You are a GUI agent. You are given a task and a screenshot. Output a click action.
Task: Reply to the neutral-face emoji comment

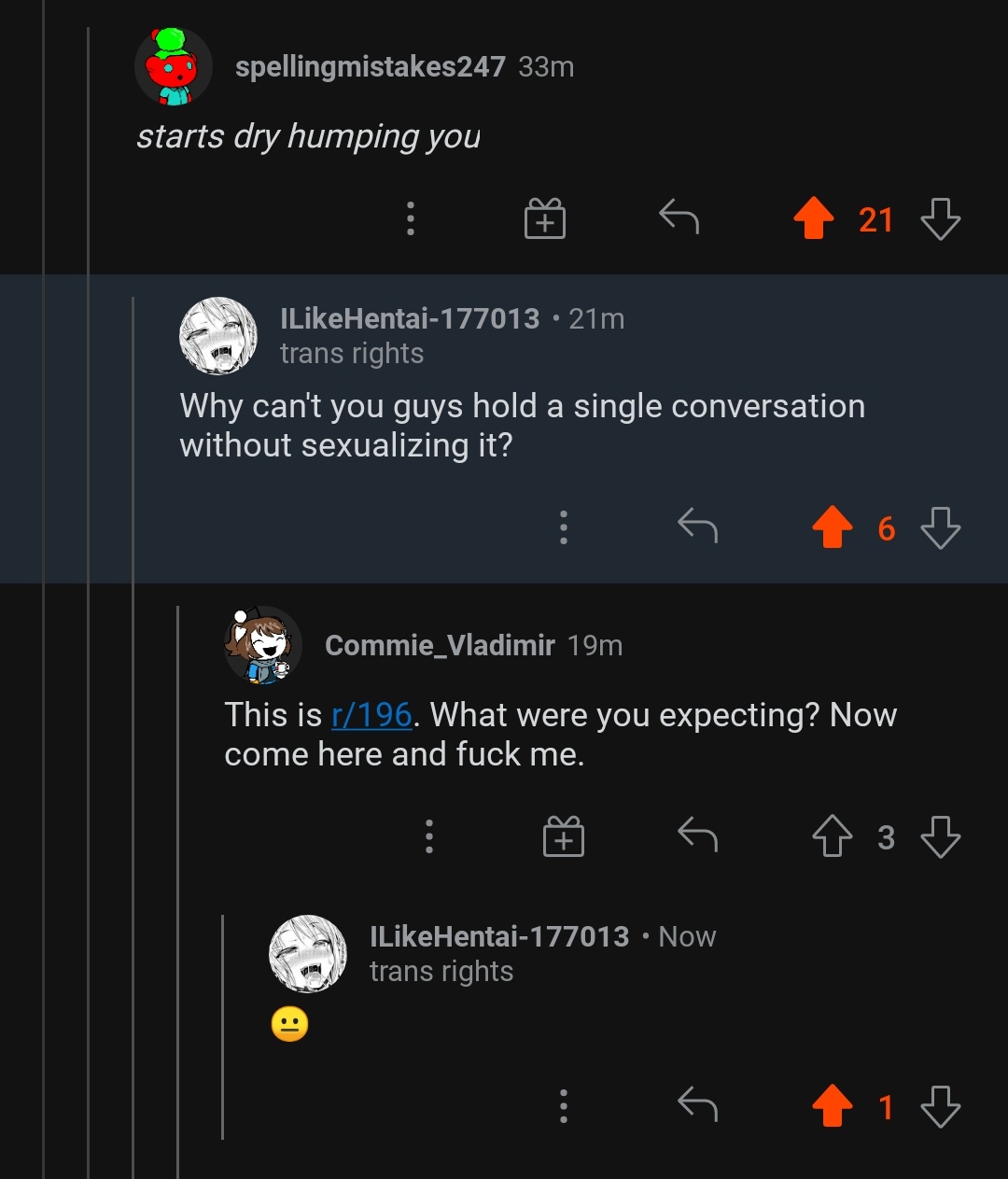(697, 1105)
